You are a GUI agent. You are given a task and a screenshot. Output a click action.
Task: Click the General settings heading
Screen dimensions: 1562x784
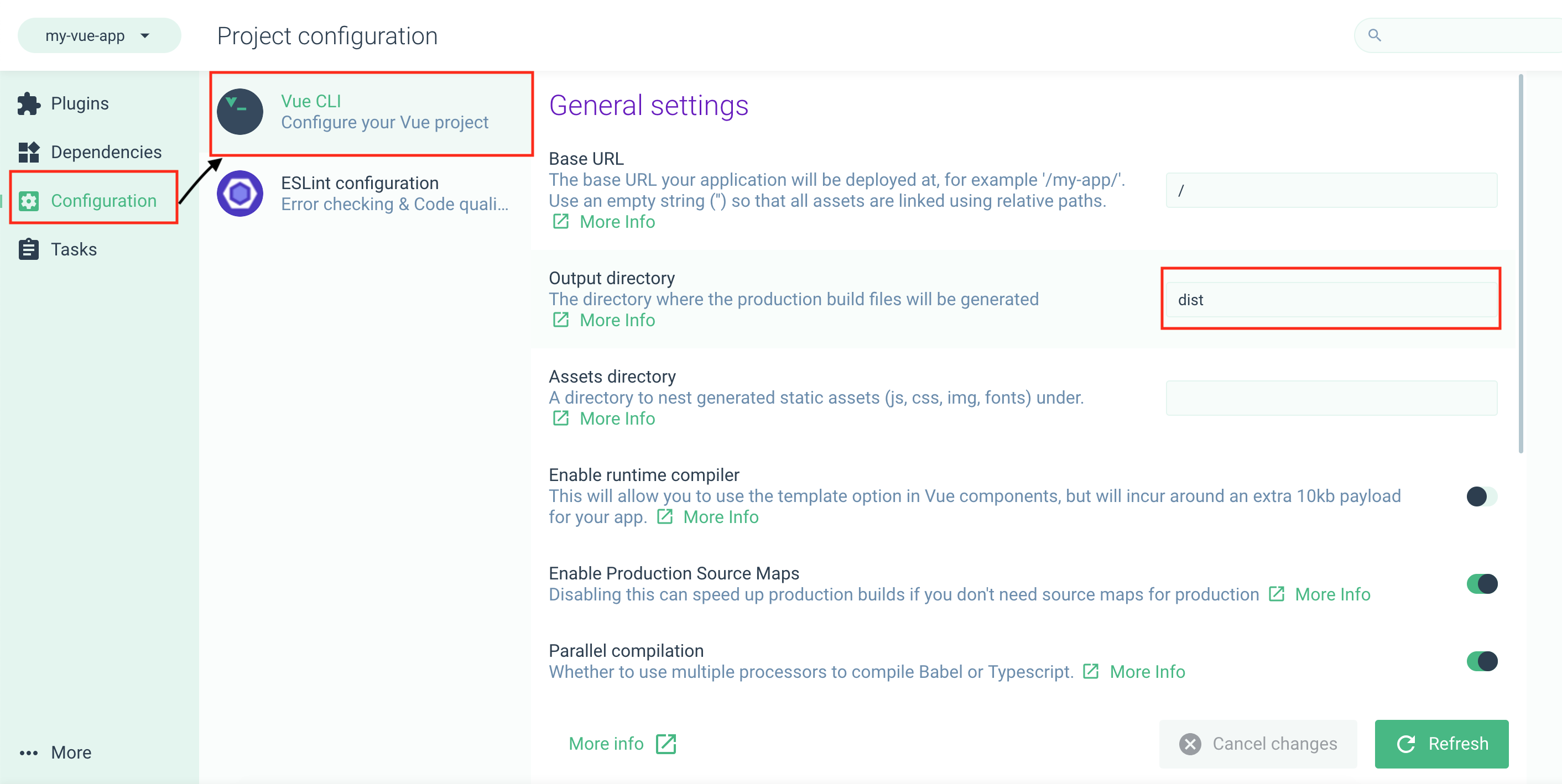point(648,105)
